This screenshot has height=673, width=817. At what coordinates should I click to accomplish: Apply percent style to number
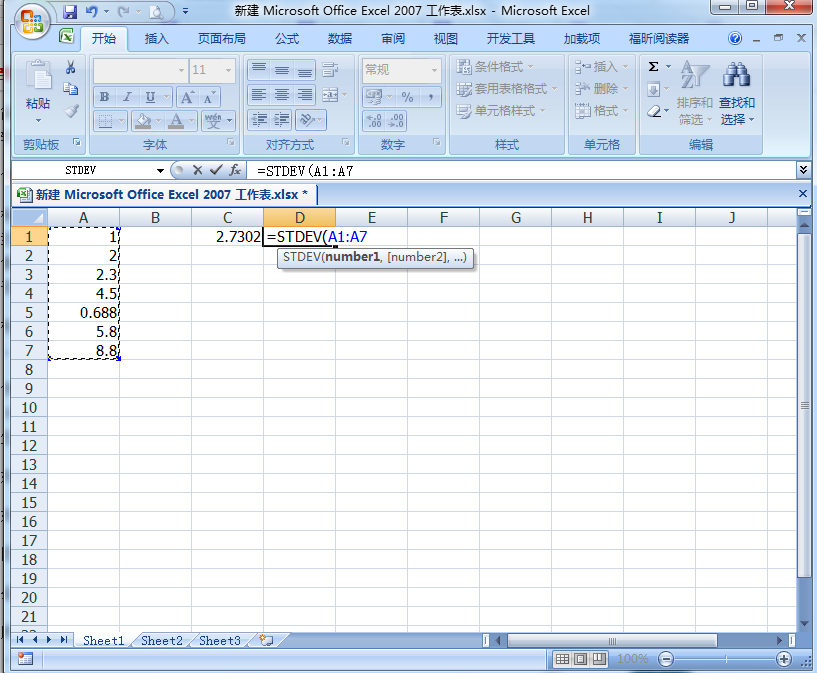tap(407, 97)
